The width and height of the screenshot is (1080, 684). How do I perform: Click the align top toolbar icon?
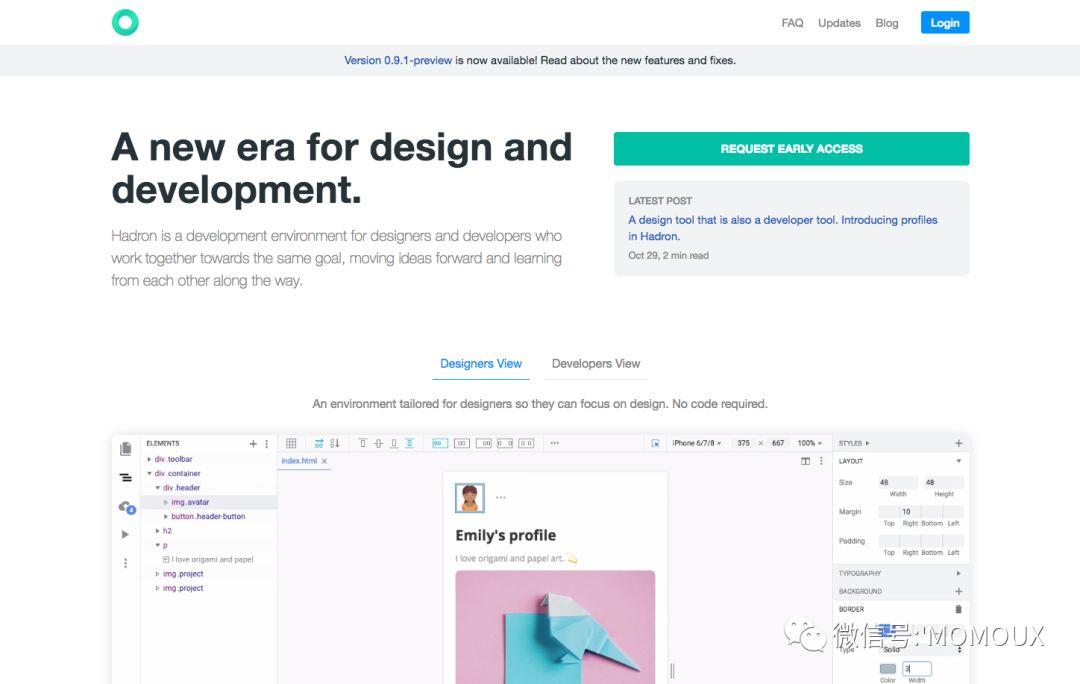(363, 443)
